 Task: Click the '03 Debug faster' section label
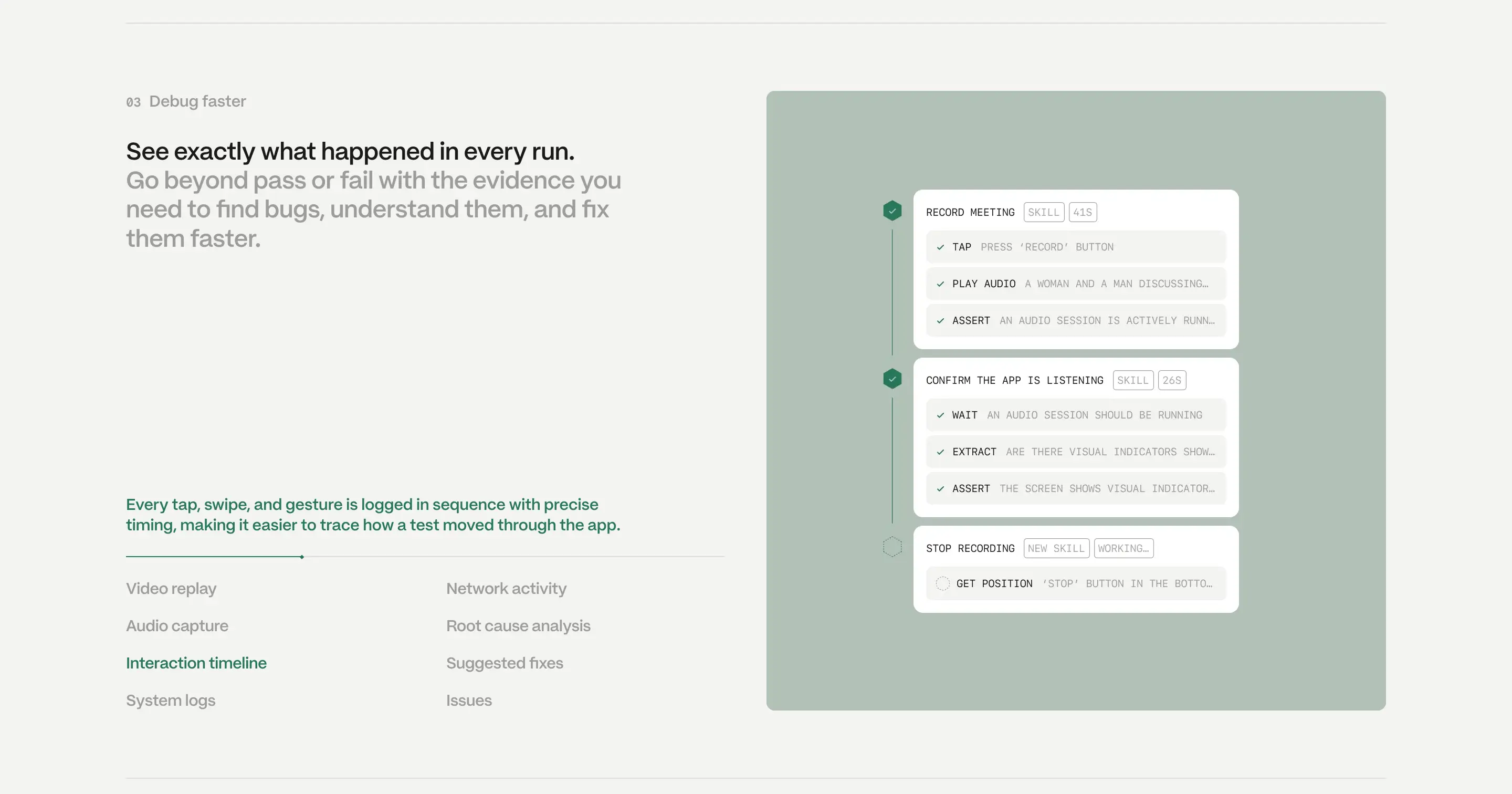pyautogui.click(x=186, y=101)
